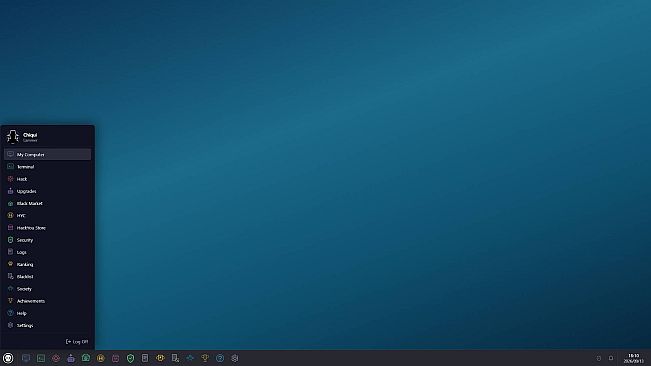The height and width of the screenshot is (366, 651).
Task: Open Achievements from the start menu
Action: 47,301
